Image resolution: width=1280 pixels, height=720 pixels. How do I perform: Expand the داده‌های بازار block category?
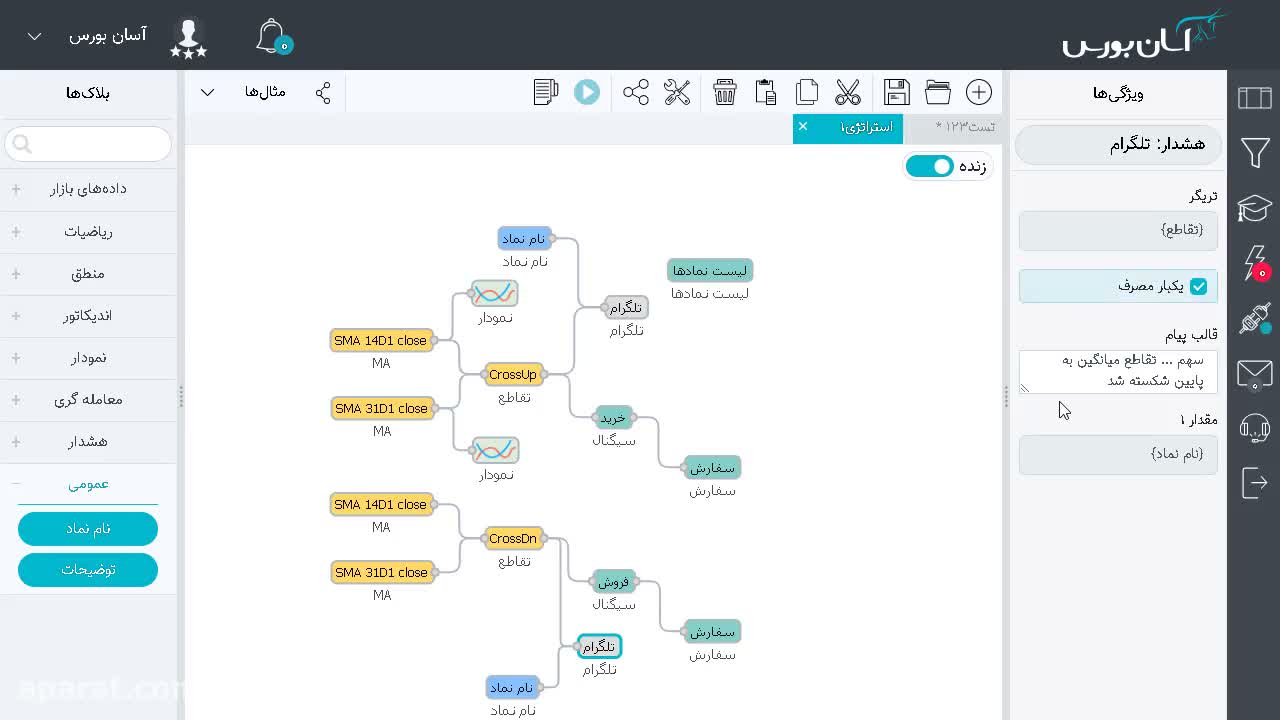click(88, 189)
